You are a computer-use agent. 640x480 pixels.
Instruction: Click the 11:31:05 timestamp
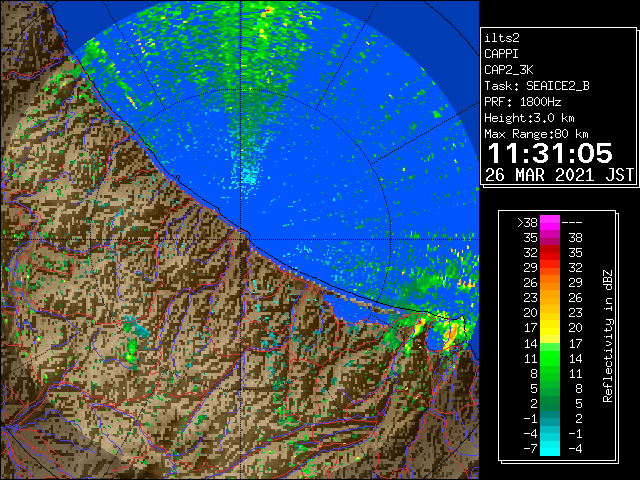(x=550, y=153)
